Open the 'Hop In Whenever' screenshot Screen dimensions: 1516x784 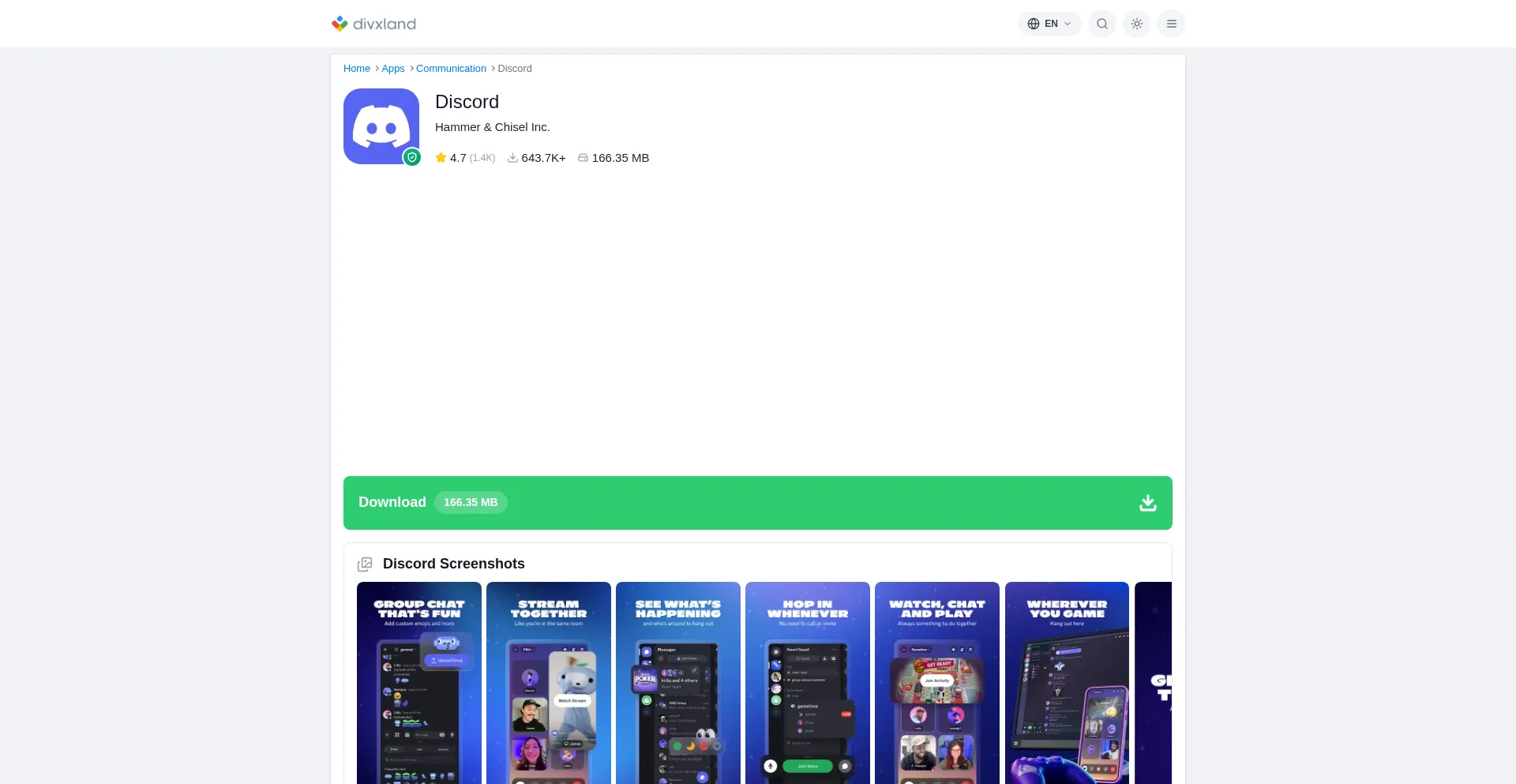pyautogui.click(x=808, y=683)
